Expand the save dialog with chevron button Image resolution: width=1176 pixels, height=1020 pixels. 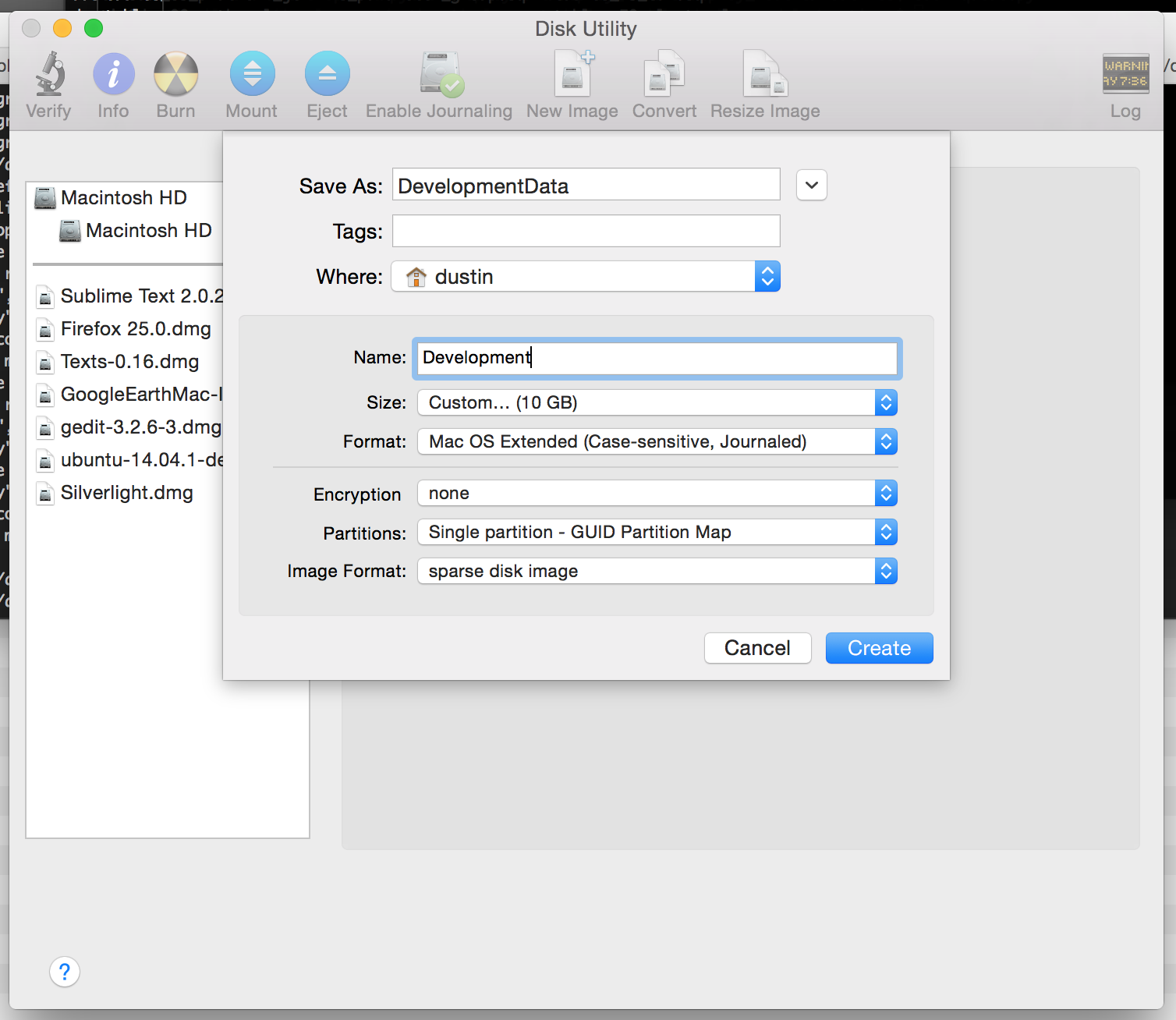(x=811, y=186)
